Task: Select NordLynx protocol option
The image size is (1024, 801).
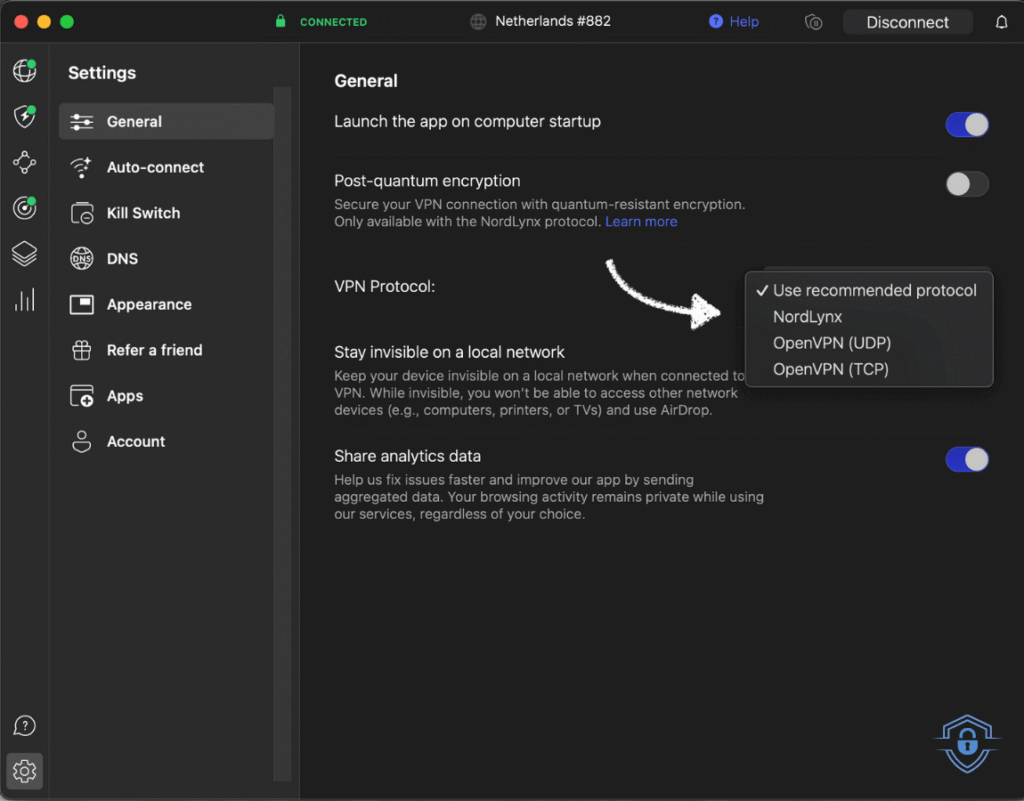Action: point(869,317)
